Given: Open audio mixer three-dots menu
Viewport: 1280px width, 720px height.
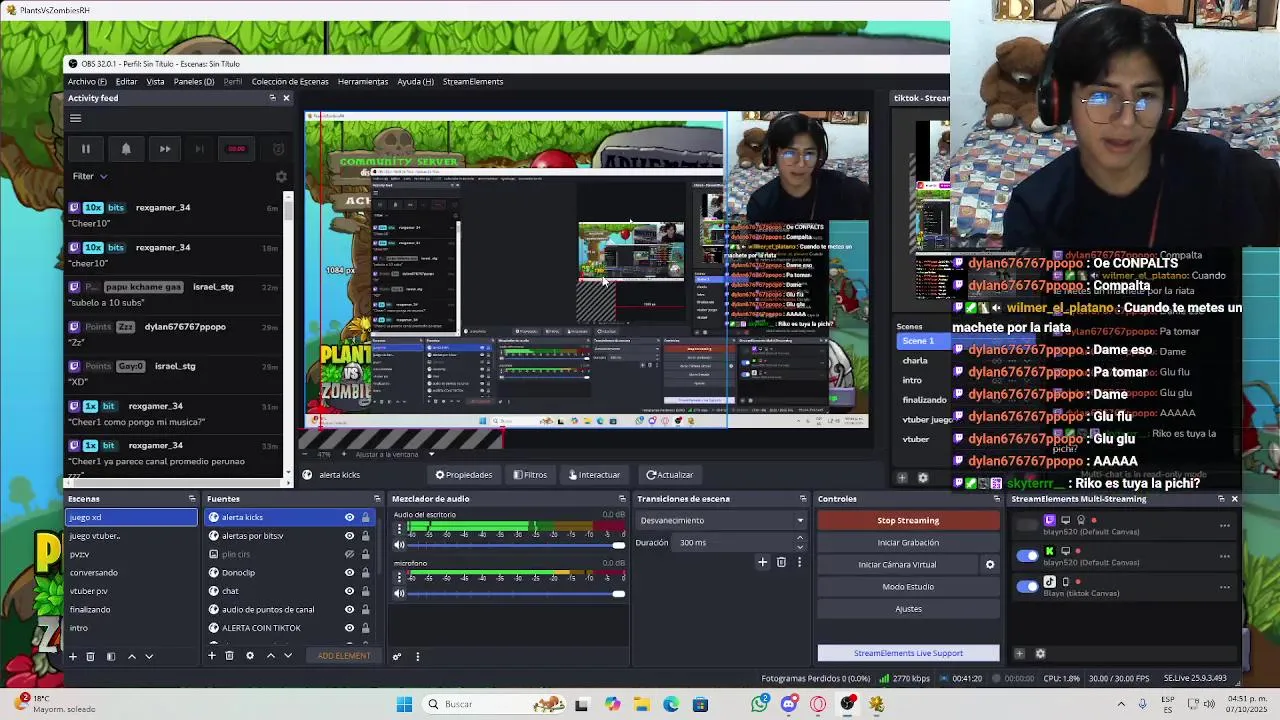Looking at the screenshot, I should pyautogui.click(x=417, y=656).
